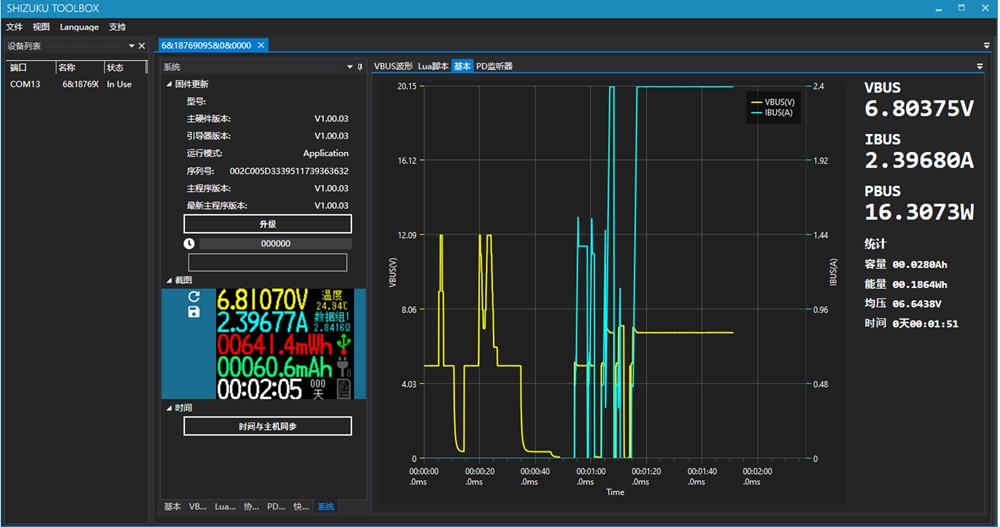Image resolution: width=1000 pixels, height=527 pixels.
Task: Collapse the 固件更新 section
Action: click(169, 84)
